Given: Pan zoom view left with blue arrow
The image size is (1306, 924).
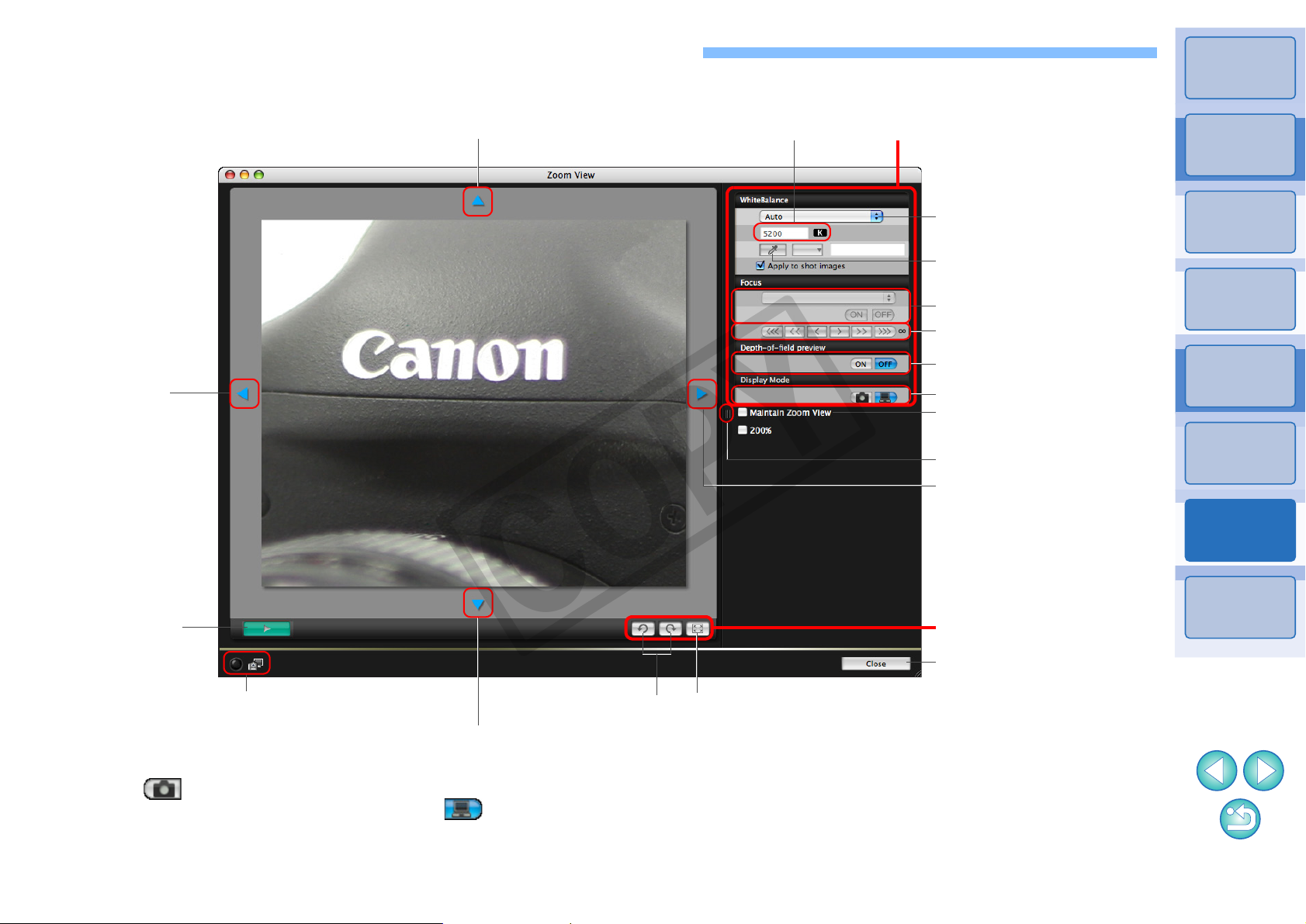Looking at the screenshot, I should pos(244,394).
